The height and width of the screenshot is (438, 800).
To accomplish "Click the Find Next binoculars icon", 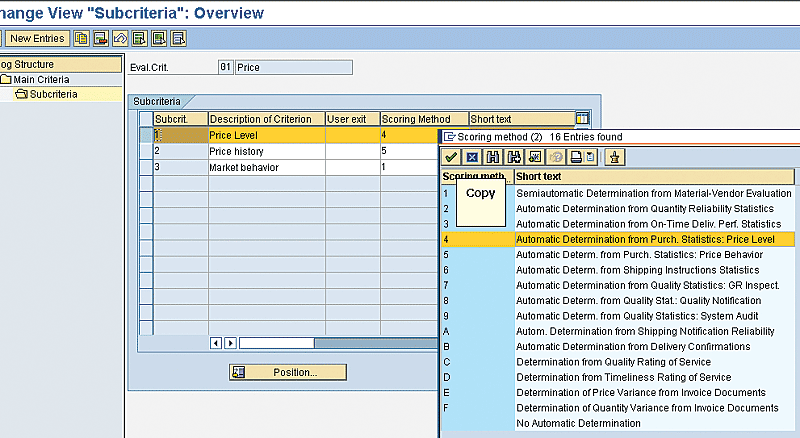I will pyautogui.click(x=514, y=157).
